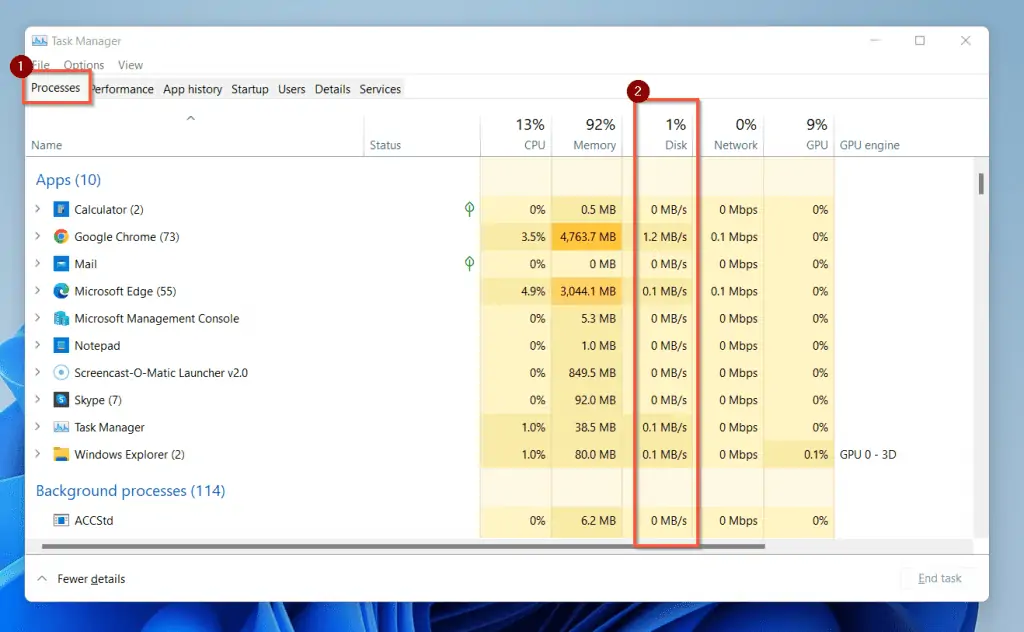Click the vertical scrollbar thumb

click(981, 183)
